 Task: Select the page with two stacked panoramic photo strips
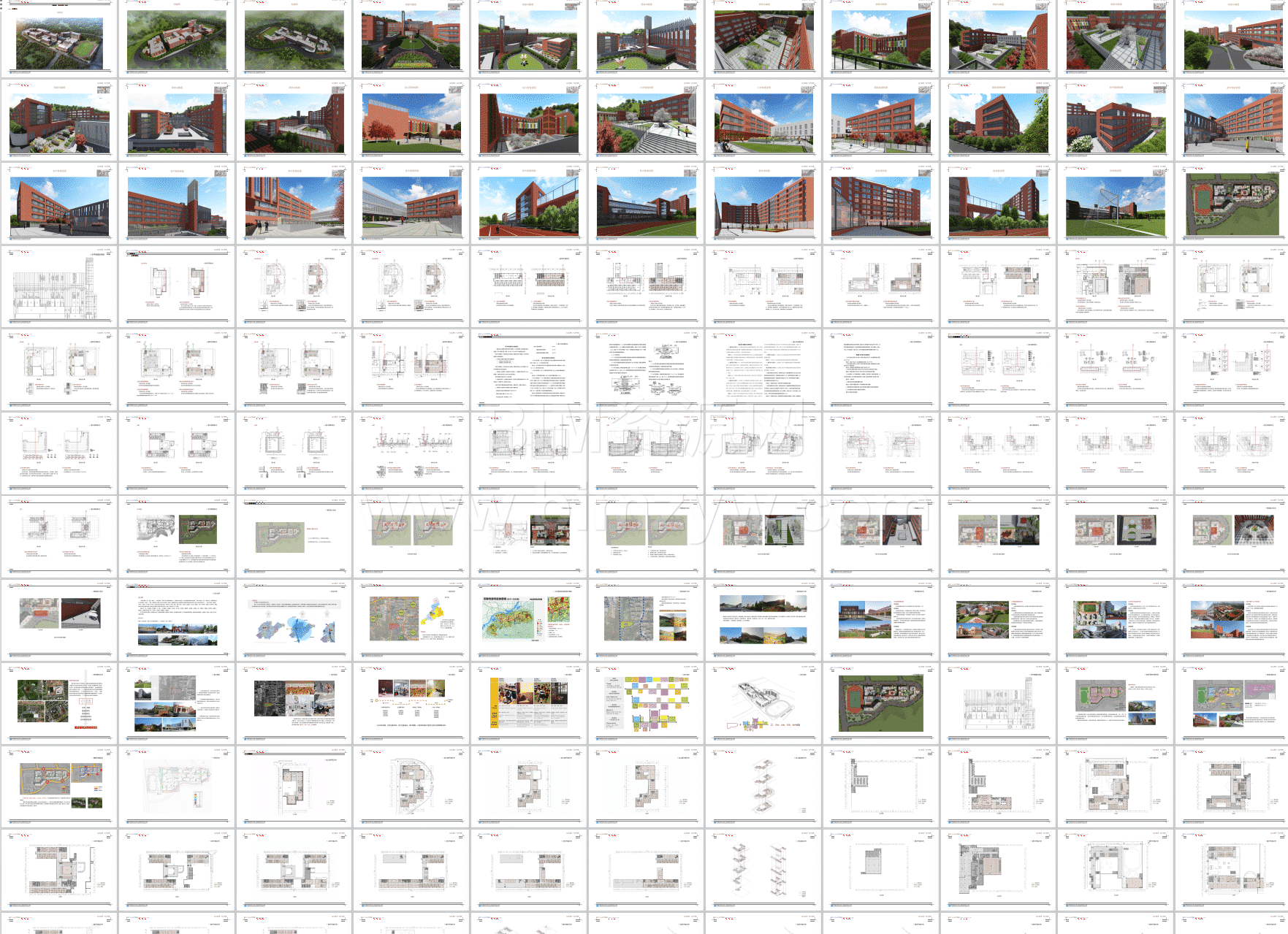pos(763,619)
